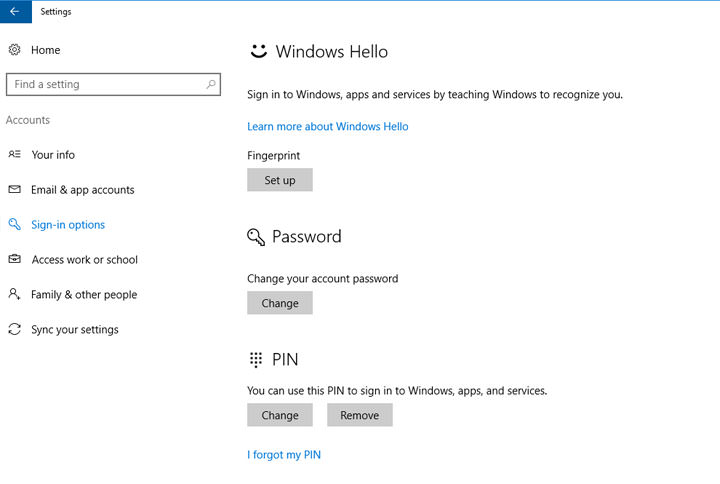Image resolution: width=720 pixels, height=484 pixels.
Task: Click the key icon beside Password heading
Action: coord(256,237)
